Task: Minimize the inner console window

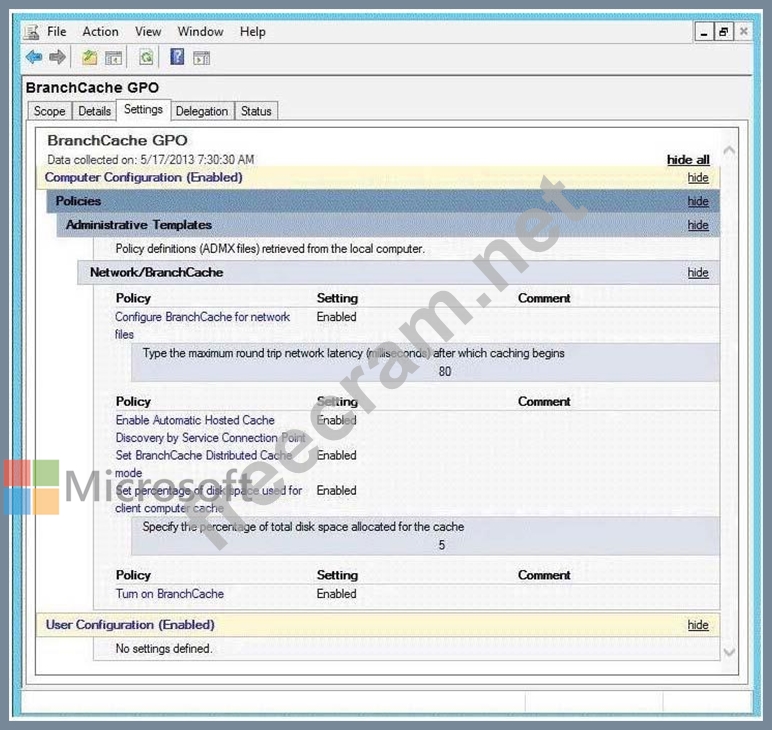Action: pyautogui.click(x=704, y=32)
